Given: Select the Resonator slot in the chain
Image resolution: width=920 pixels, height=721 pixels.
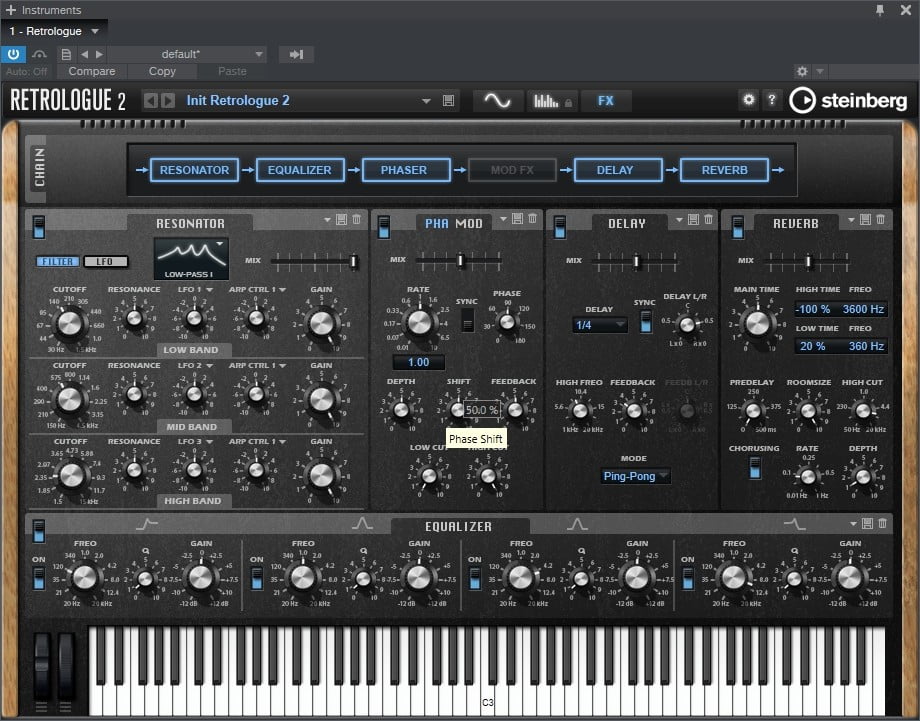Looking at the screenshot, I should 194,170.
